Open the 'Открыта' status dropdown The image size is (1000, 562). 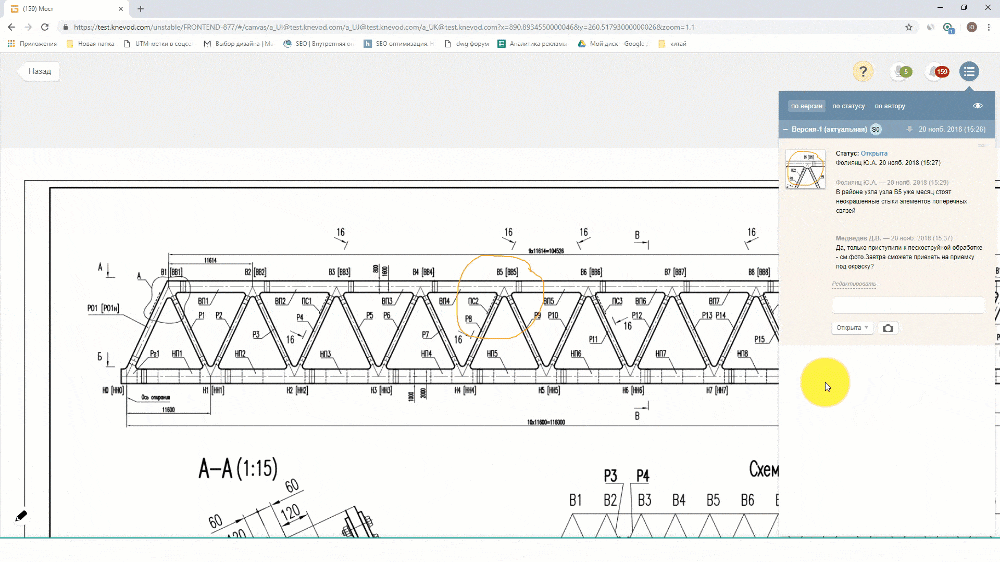pos(852,328)
